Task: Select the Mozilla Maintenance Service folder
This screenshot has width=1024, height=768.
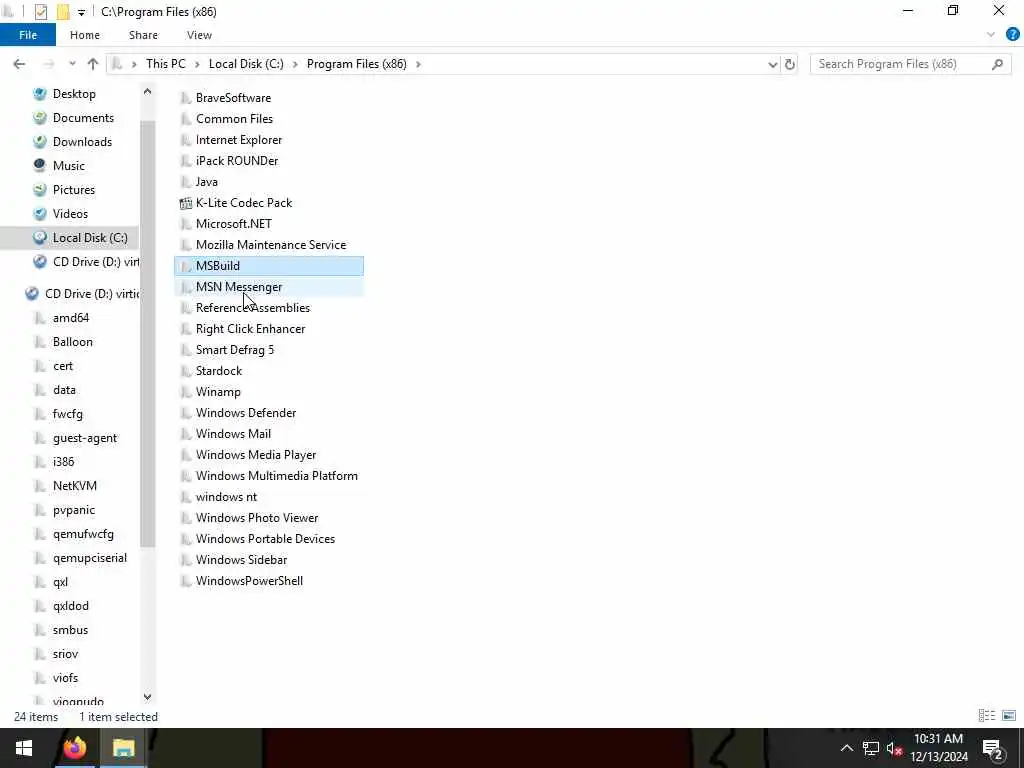Action: pos(271,245)
